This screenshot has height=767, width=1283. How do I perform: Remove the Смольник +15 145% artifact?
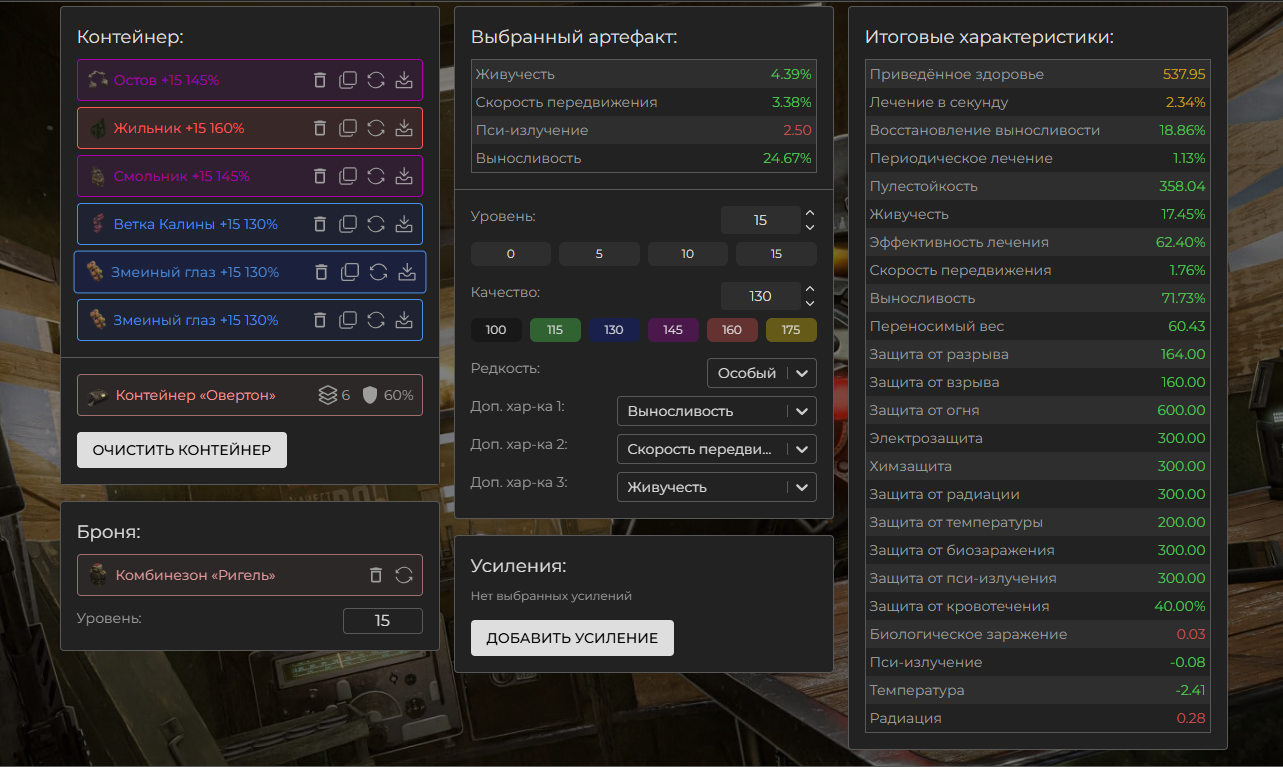(320, 176)
